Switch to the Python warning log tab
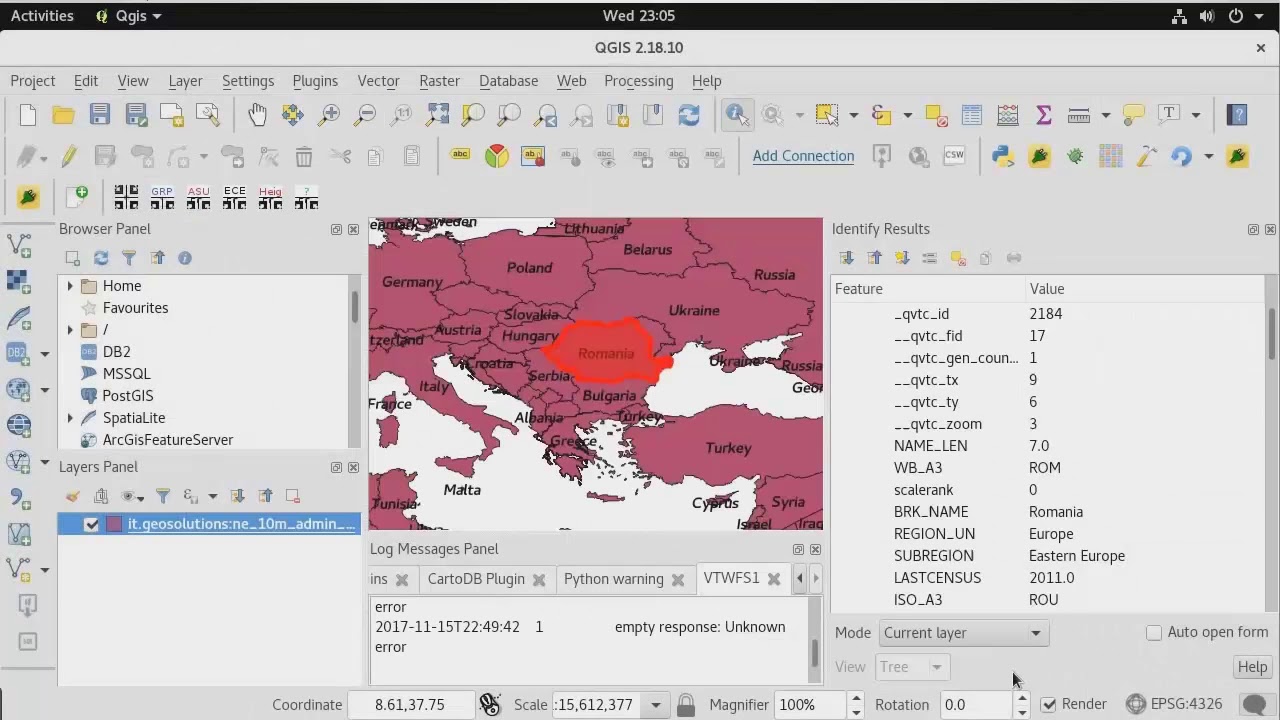The width and height of the screenshot is (1280, 720). click(x=613, y=579)
